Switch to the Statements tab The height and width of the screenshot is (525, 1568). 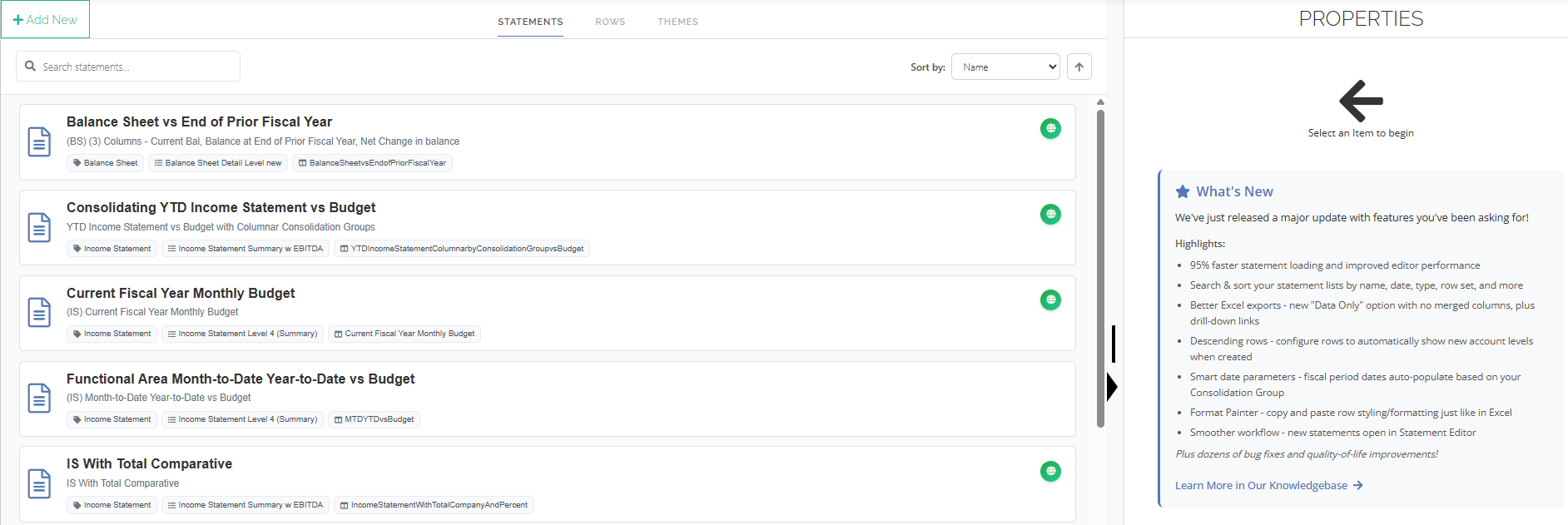530,22
